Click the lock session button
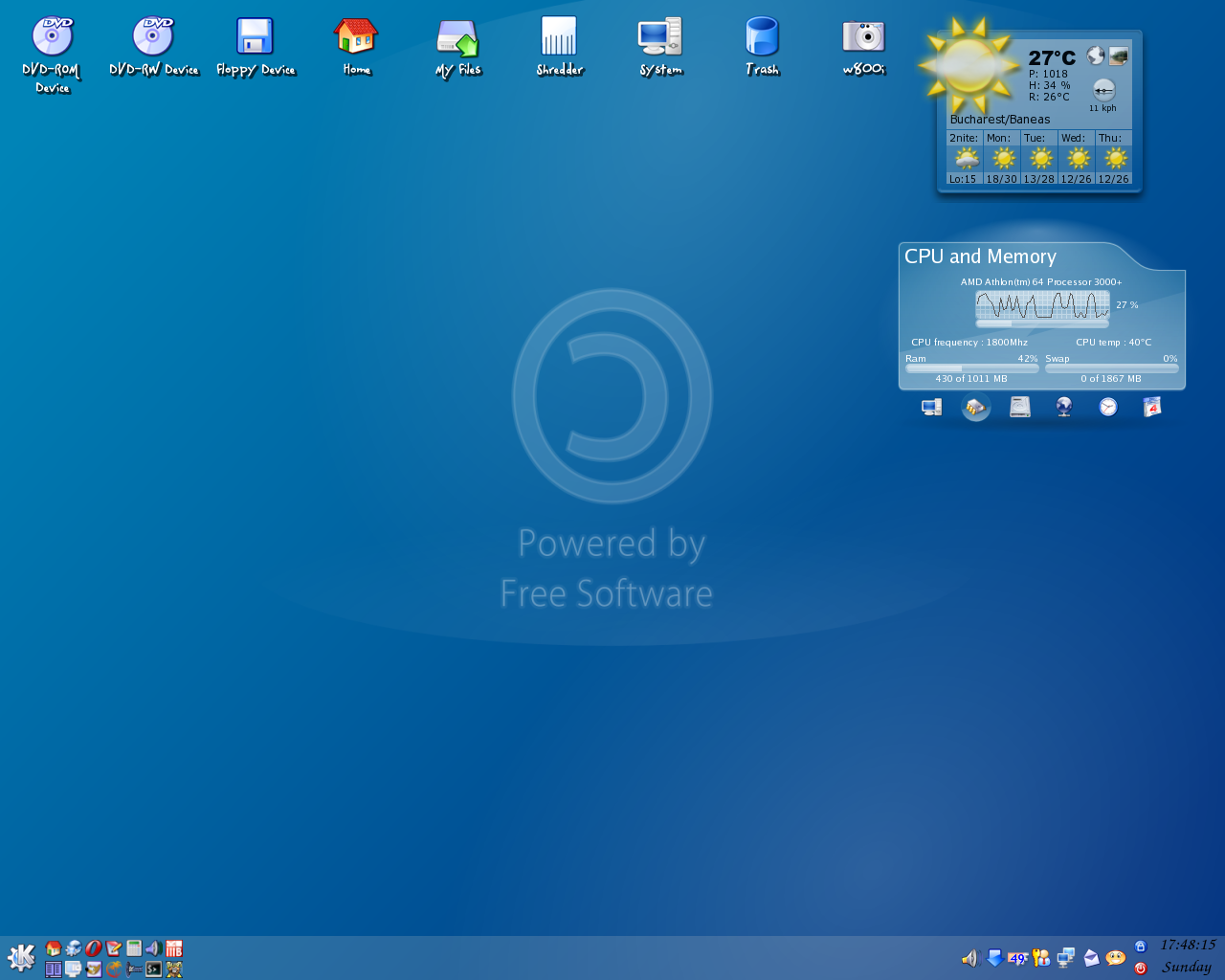This screenshot has width=1225, height=980. [1140, 947]
